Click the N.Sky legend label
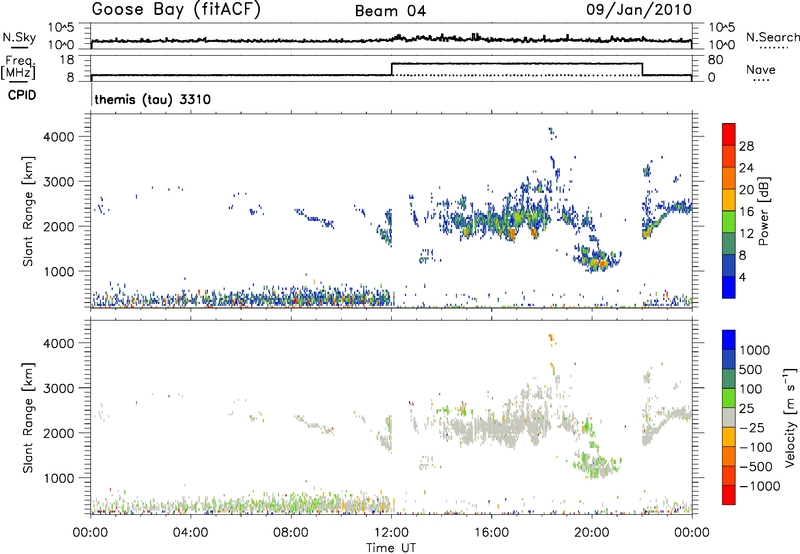Image resolution: width=800 pixels, height=554 pixels. coord(19,37)
